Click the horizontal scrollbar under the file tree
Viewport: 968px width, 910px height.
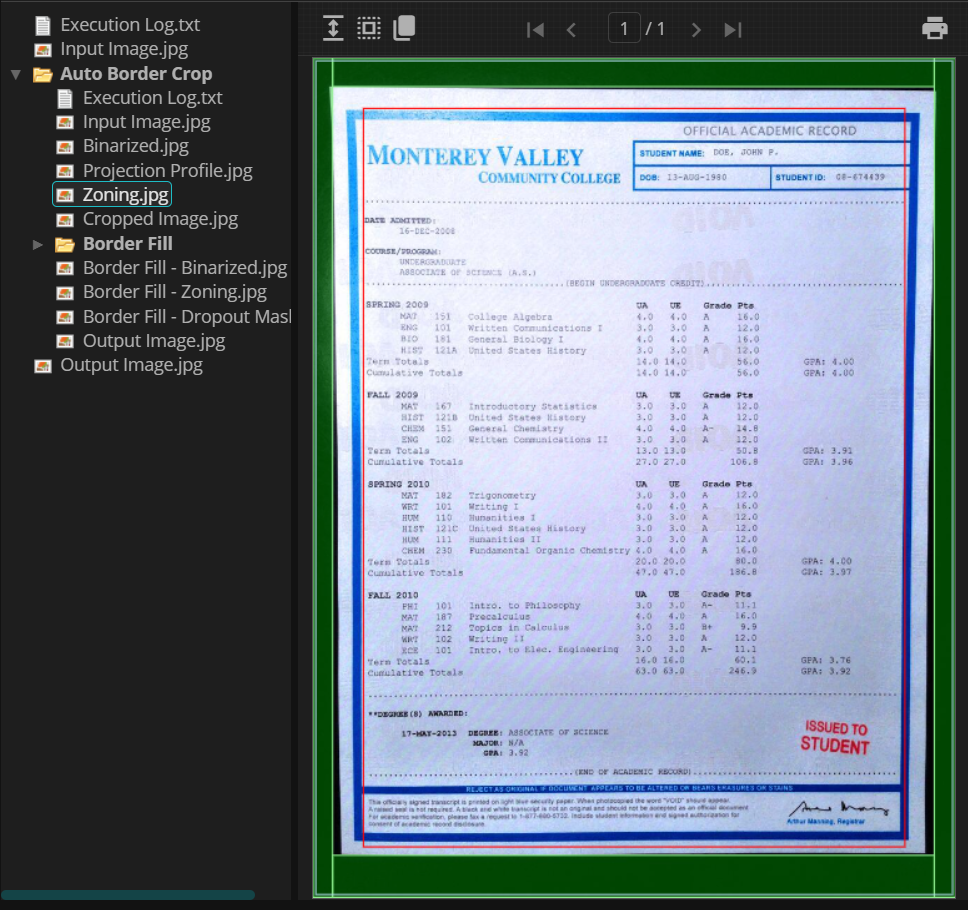pyautogui.click(x=128, y=895)
